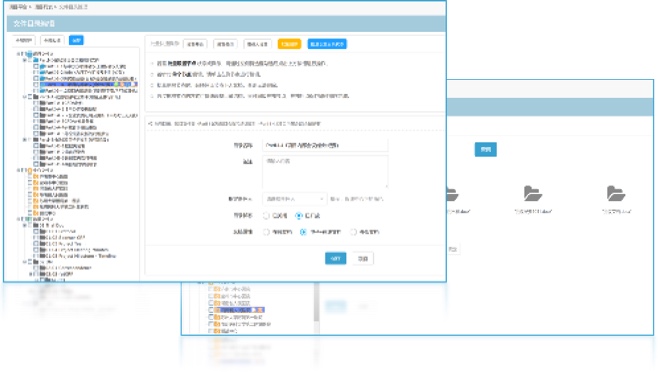Click the blue folder icon of the top root node
Image resolution: width=658 pixels, height=372 pixels.
coord(30,54)
